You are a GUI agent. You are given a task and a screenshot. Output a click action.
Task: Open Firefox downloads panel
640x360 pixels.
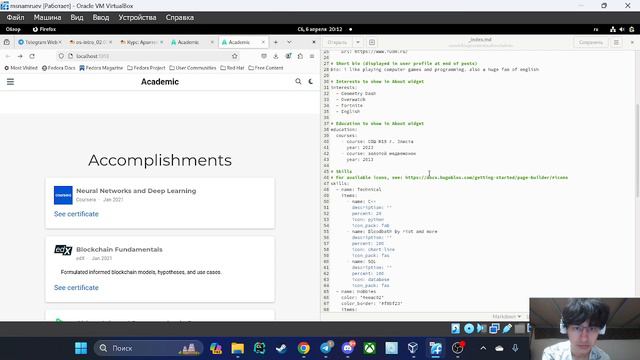click(x=276, y=56)
